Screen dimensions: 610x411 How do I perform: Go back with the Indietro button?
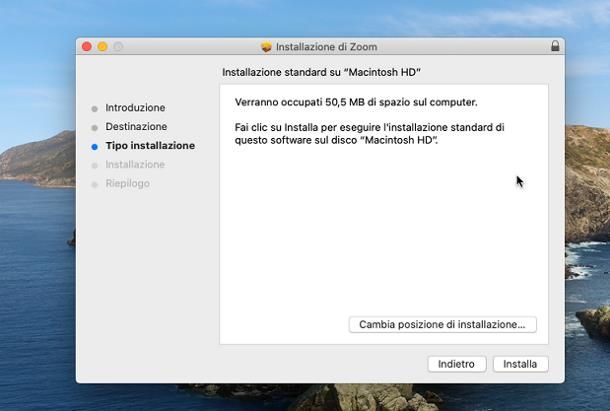click(x=457, y=364)
